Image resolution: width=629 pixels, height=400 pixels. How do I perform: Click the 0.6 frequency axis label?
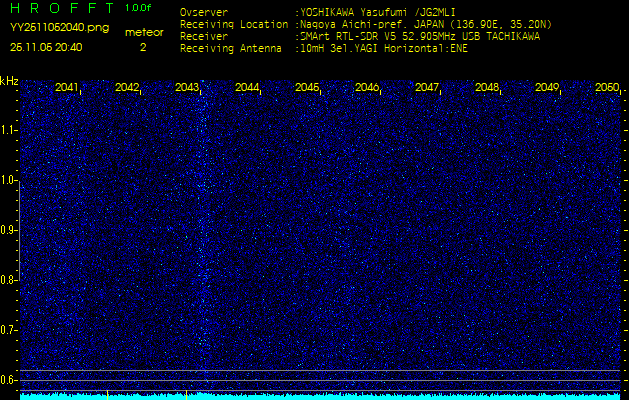click(x=9, y=379)
